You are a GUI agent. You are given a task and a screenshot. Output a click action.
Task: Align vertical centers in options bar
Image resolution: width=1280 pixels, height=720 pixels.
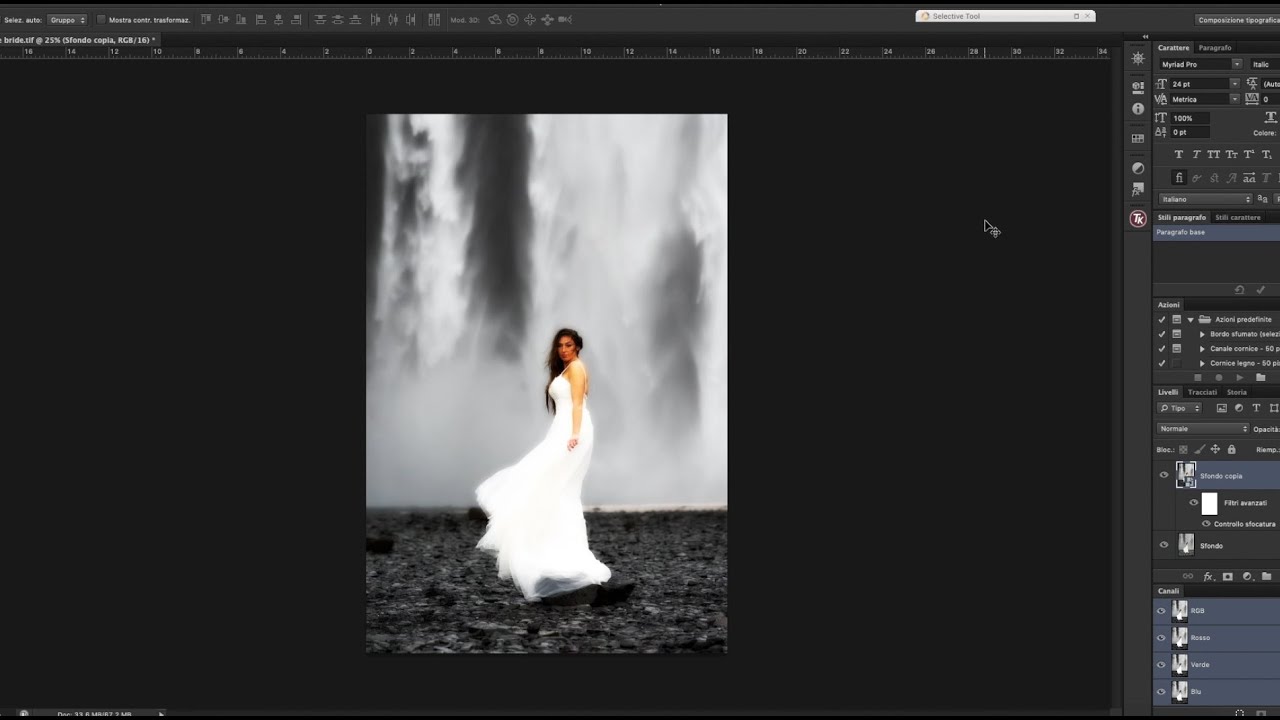point(224,19)
